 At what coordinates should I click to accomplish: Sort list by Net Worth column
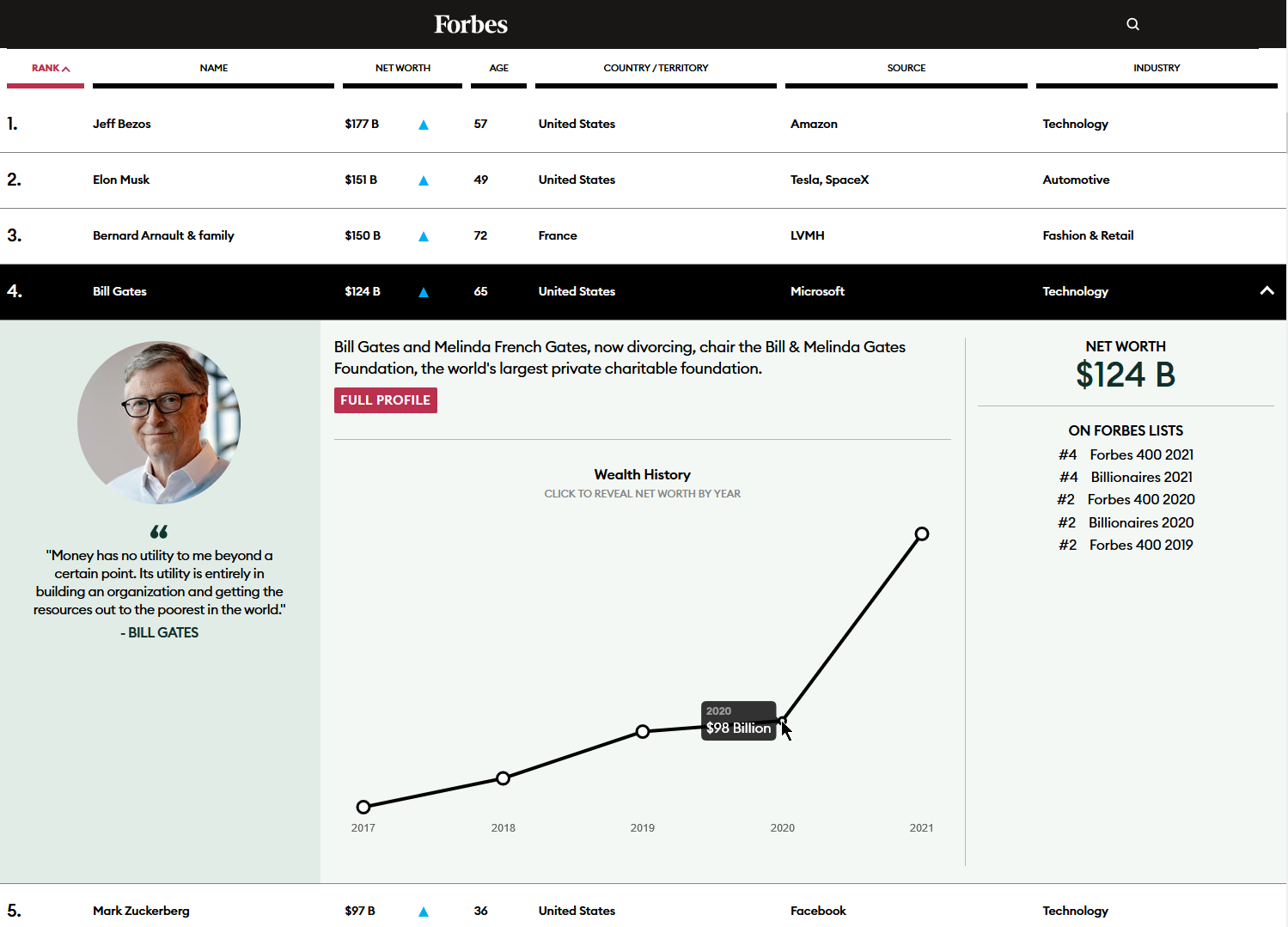click(402, 68)
